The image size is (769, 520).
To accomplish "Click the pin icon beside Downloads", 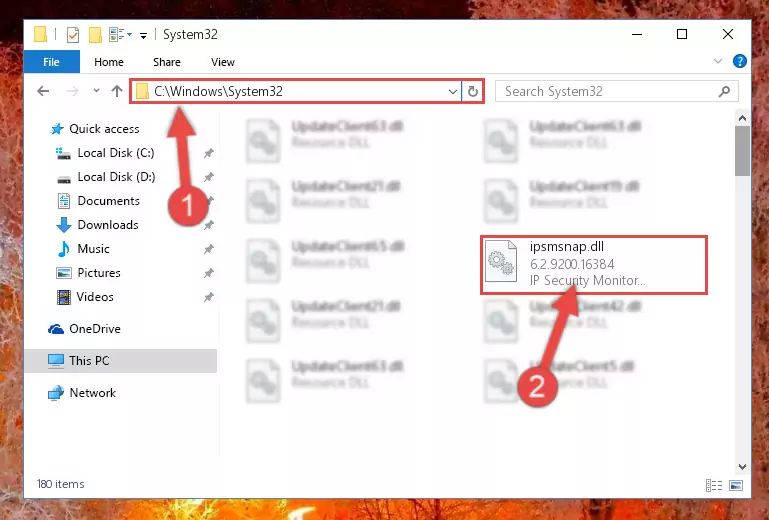I will tap(208, 225).
